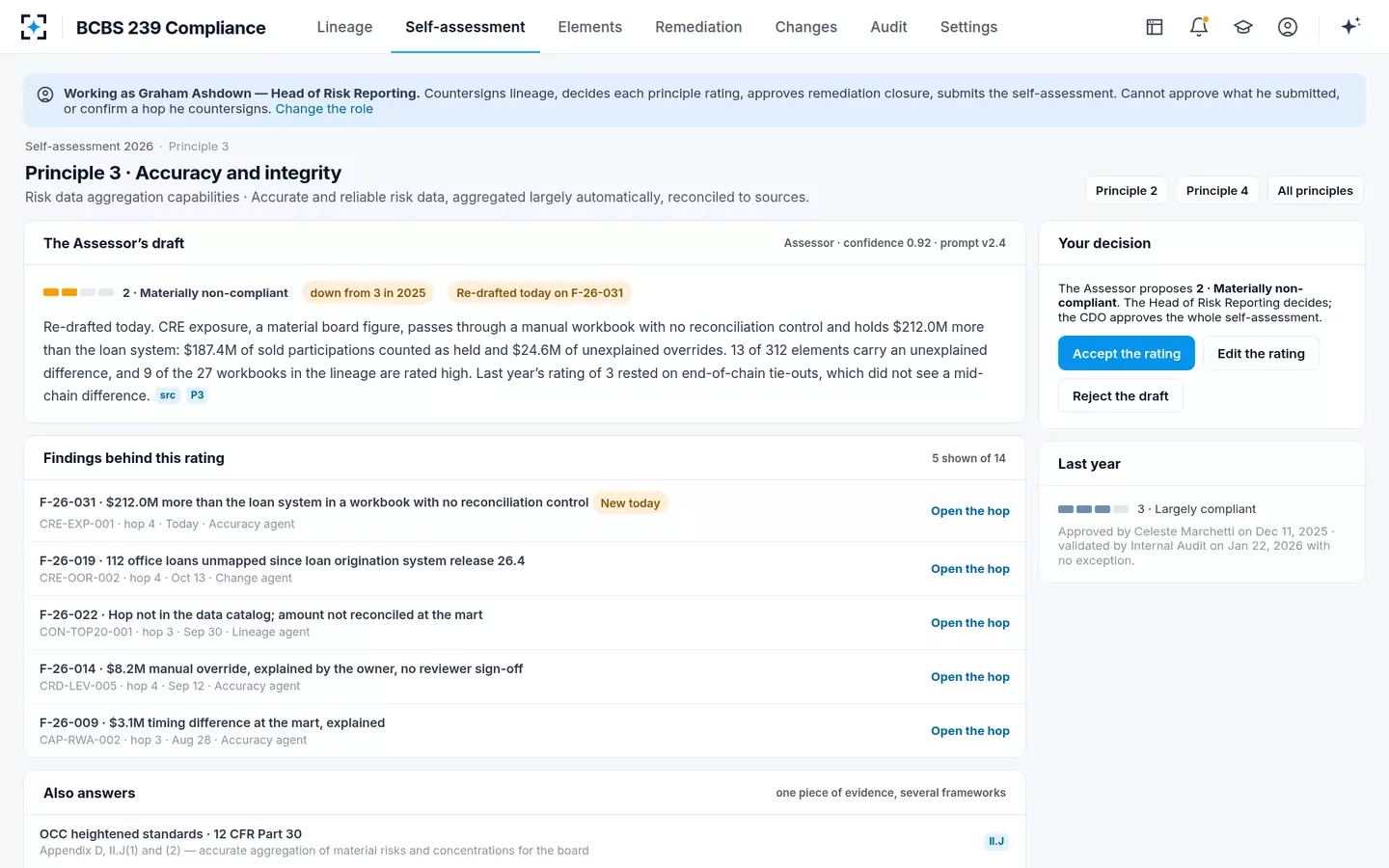This screenshot has height=868, width=1389.
Task: Click the 'src' source badge in draft
Action: tap(168, 395)
